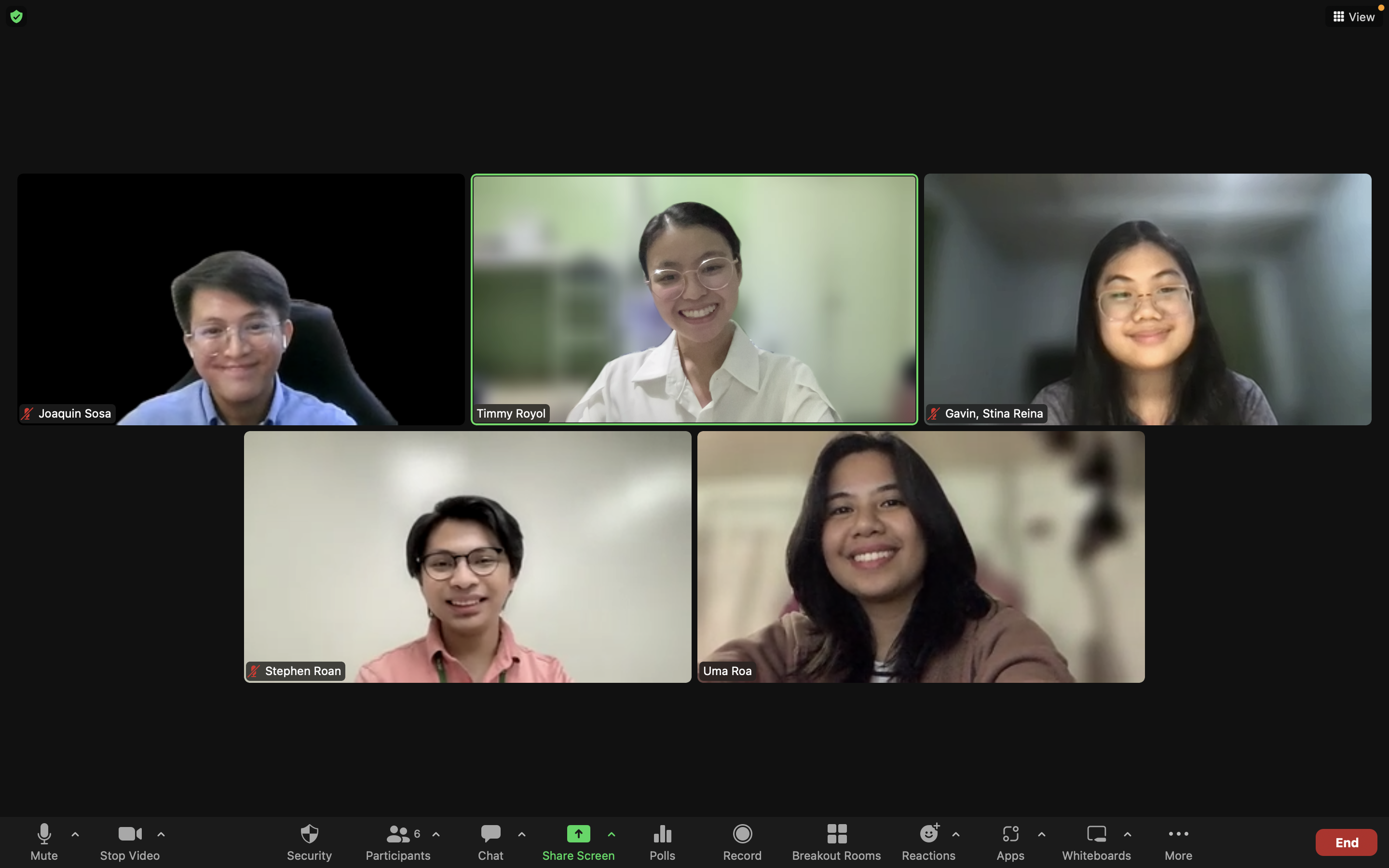Click the participant count 6
The image size is (1389, 868).
pos(417,834)
